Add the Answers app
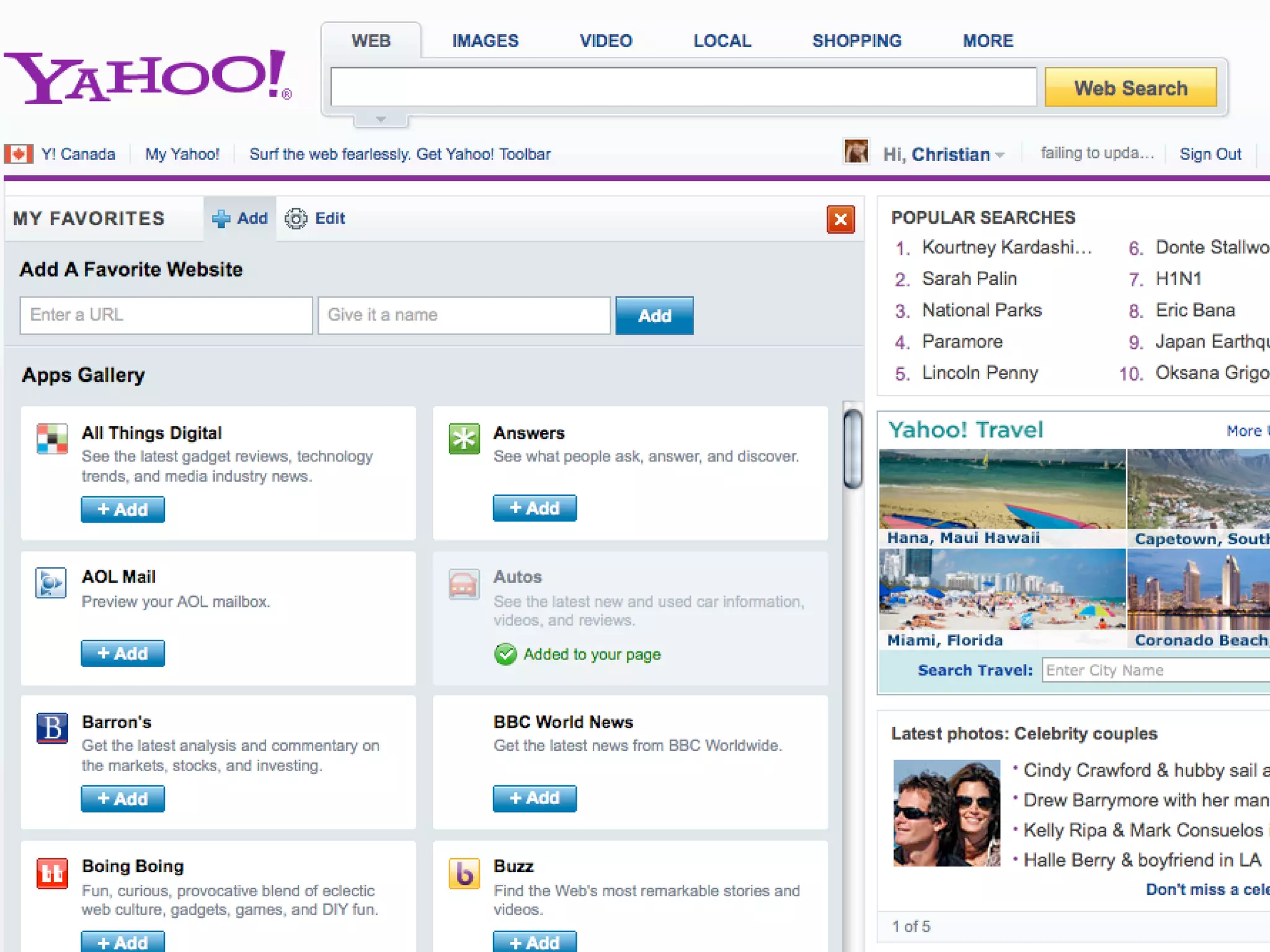Screen dimensions: 1270x952 pos(535,508)
